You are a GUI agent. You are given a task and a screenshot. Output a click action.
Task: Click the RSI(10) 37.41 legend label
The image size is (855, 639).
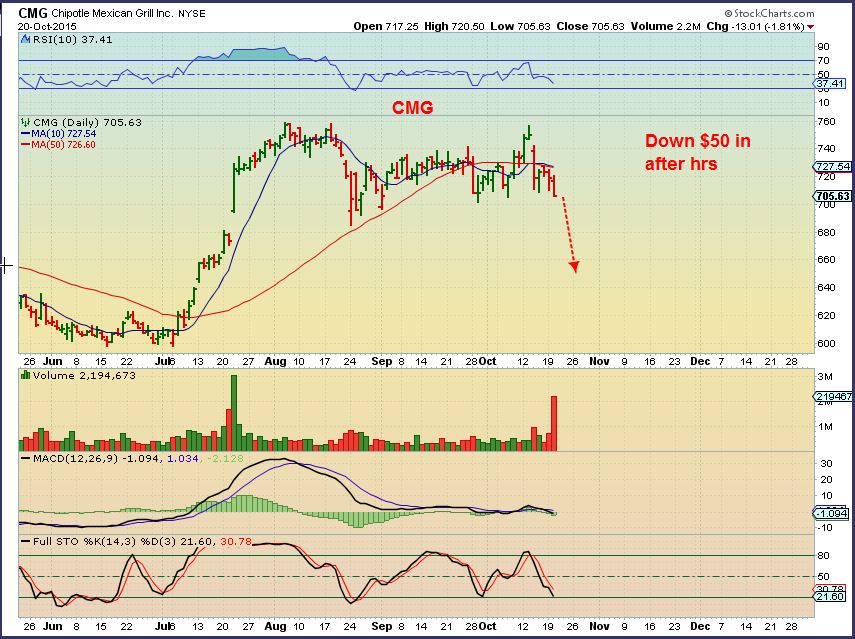(x=71, y=39)
